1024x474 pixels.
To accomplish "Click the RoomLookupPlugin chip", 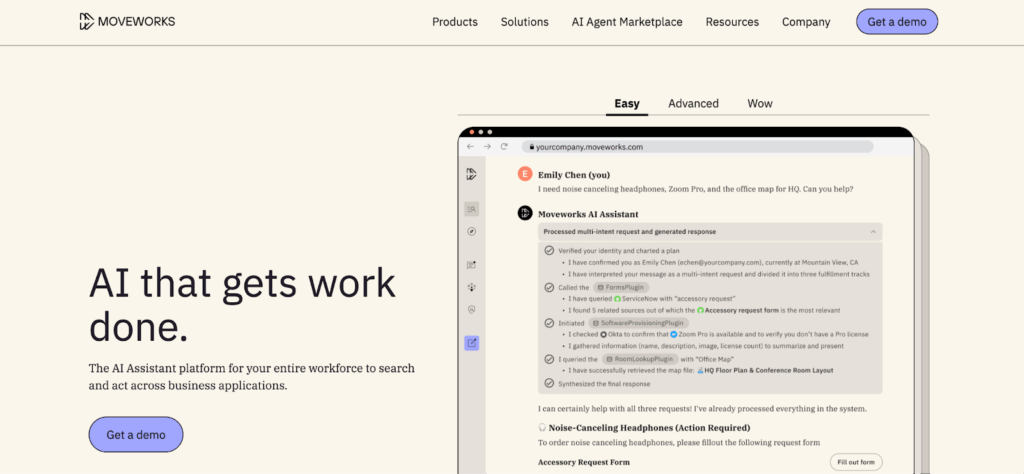I will (639, 359).
